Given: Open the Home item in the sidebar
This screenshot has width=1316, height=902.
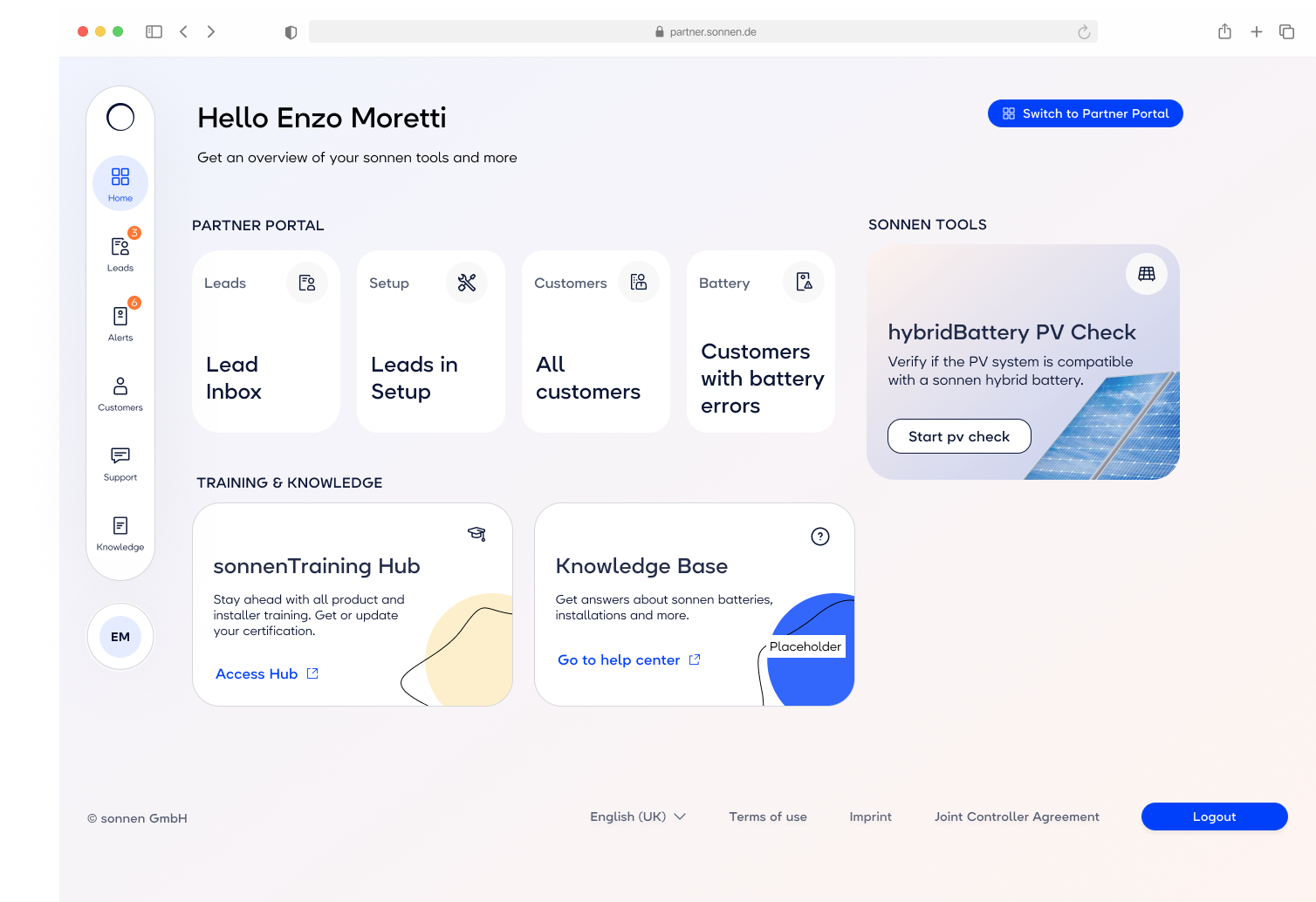Looking at the screenshot, I should coord(120,183).
